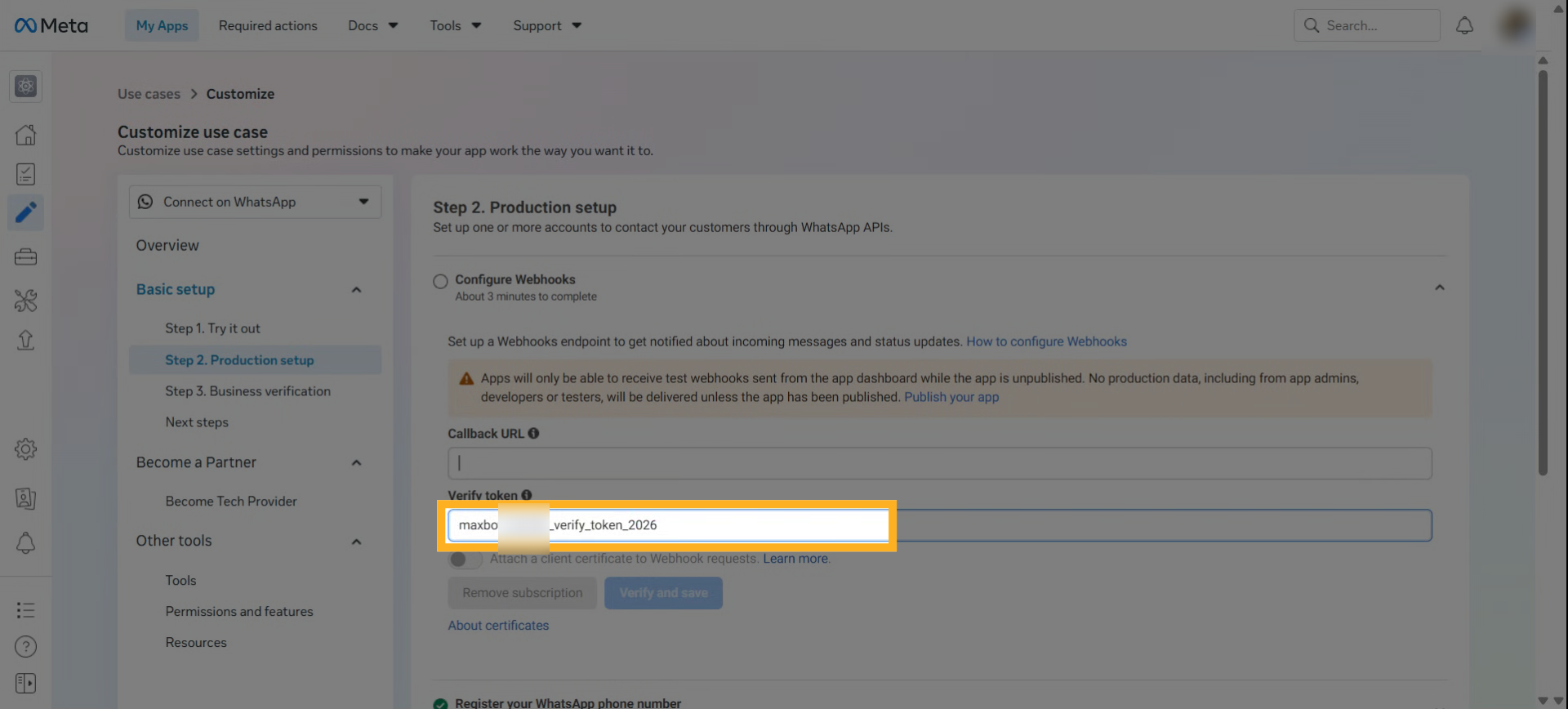
Task: Collapse the Other tools section
Action: [x=356, y=542]
